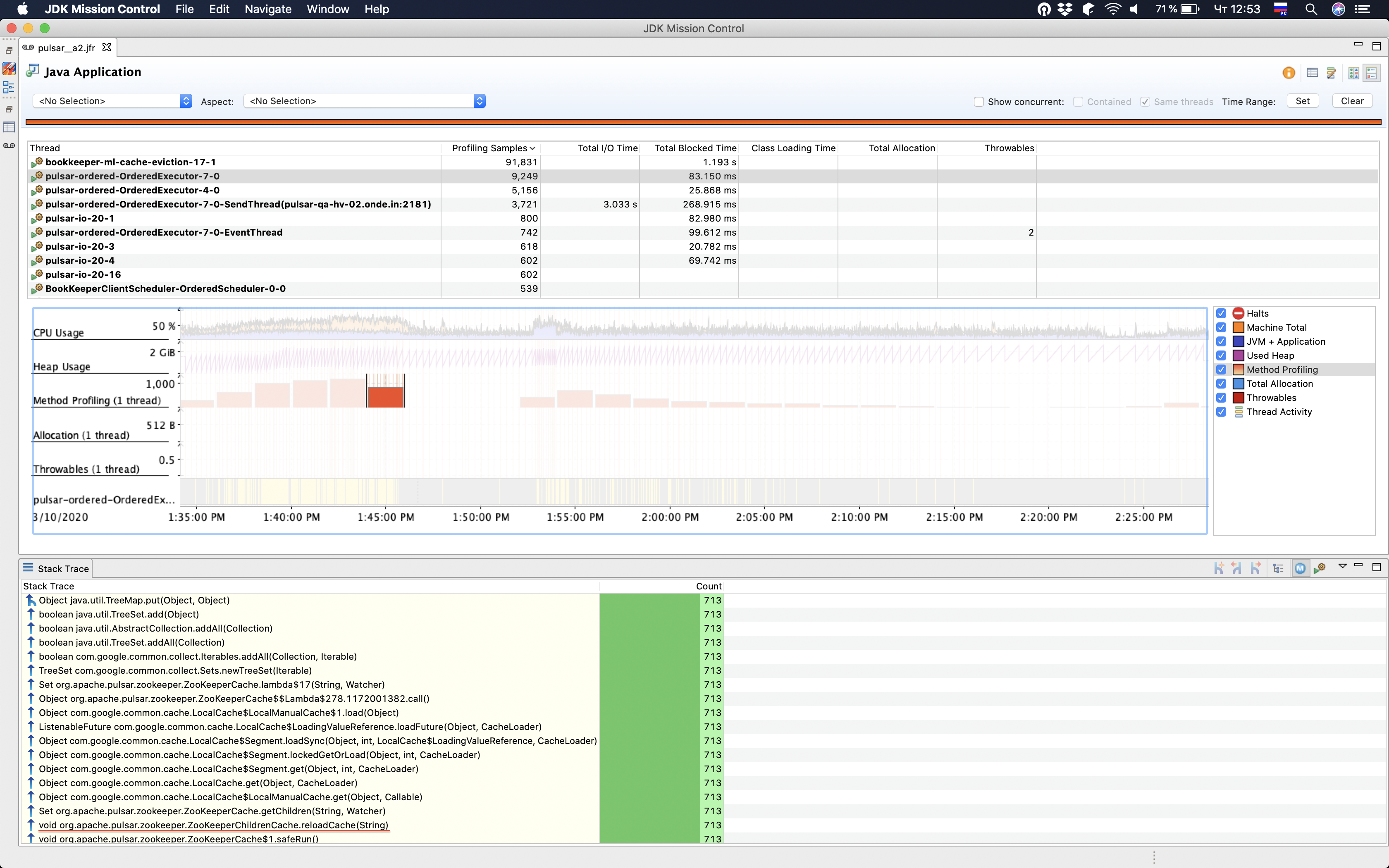This screenshot has height=868, width=1389.
Task: Click the next frame group arrow icon
Action: pyautogui.click(x=1255, y=568)
